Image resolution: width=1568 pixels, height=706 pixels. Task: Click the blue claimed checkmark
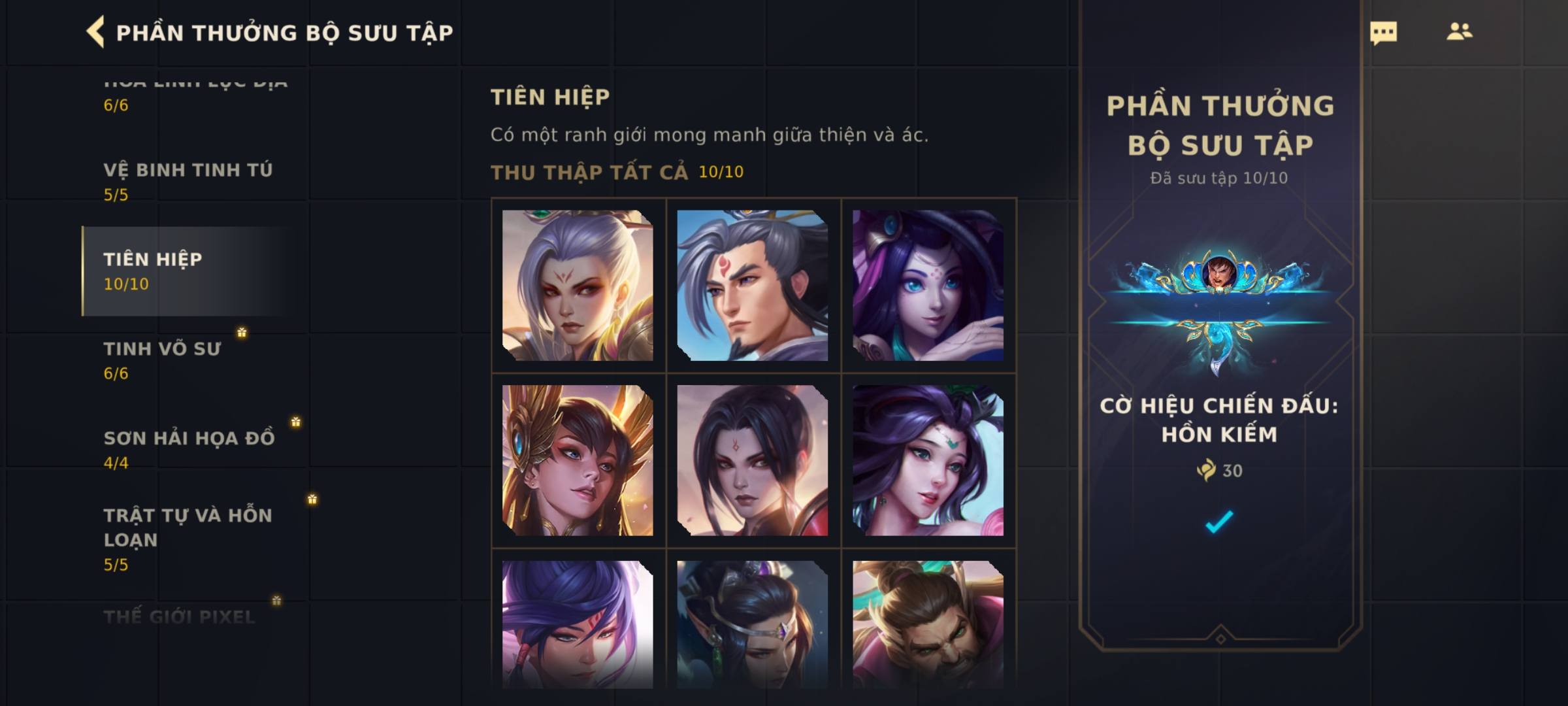[1219, 522]
